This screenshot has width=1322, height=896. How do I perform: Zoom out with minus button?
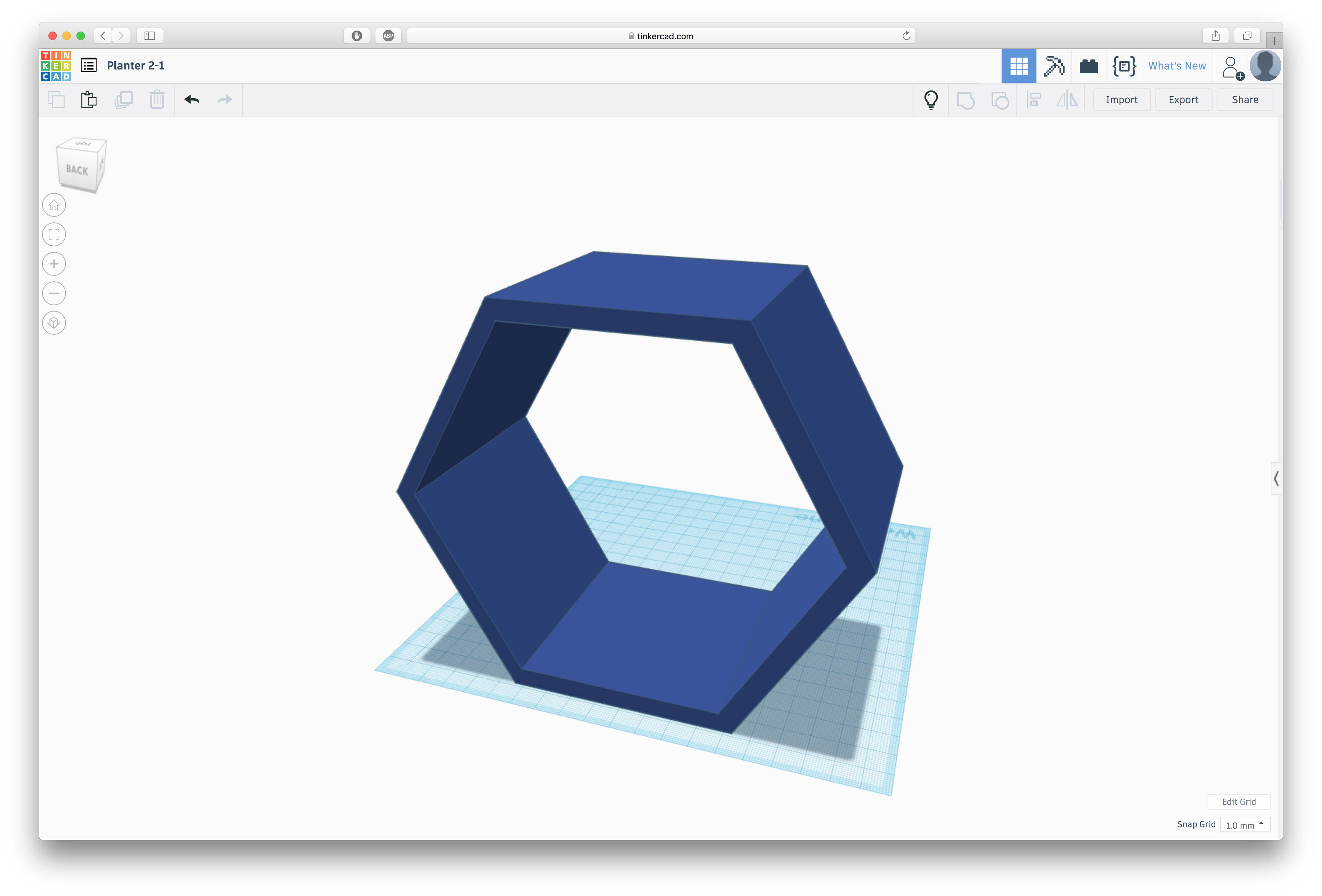pos(54,294)
